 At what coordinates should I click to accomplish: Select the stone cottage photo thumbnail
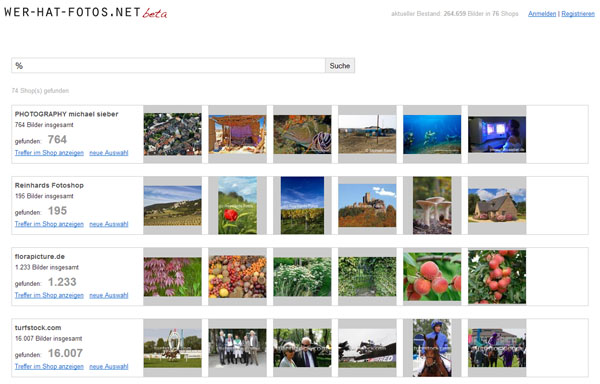tap(497, 205)
